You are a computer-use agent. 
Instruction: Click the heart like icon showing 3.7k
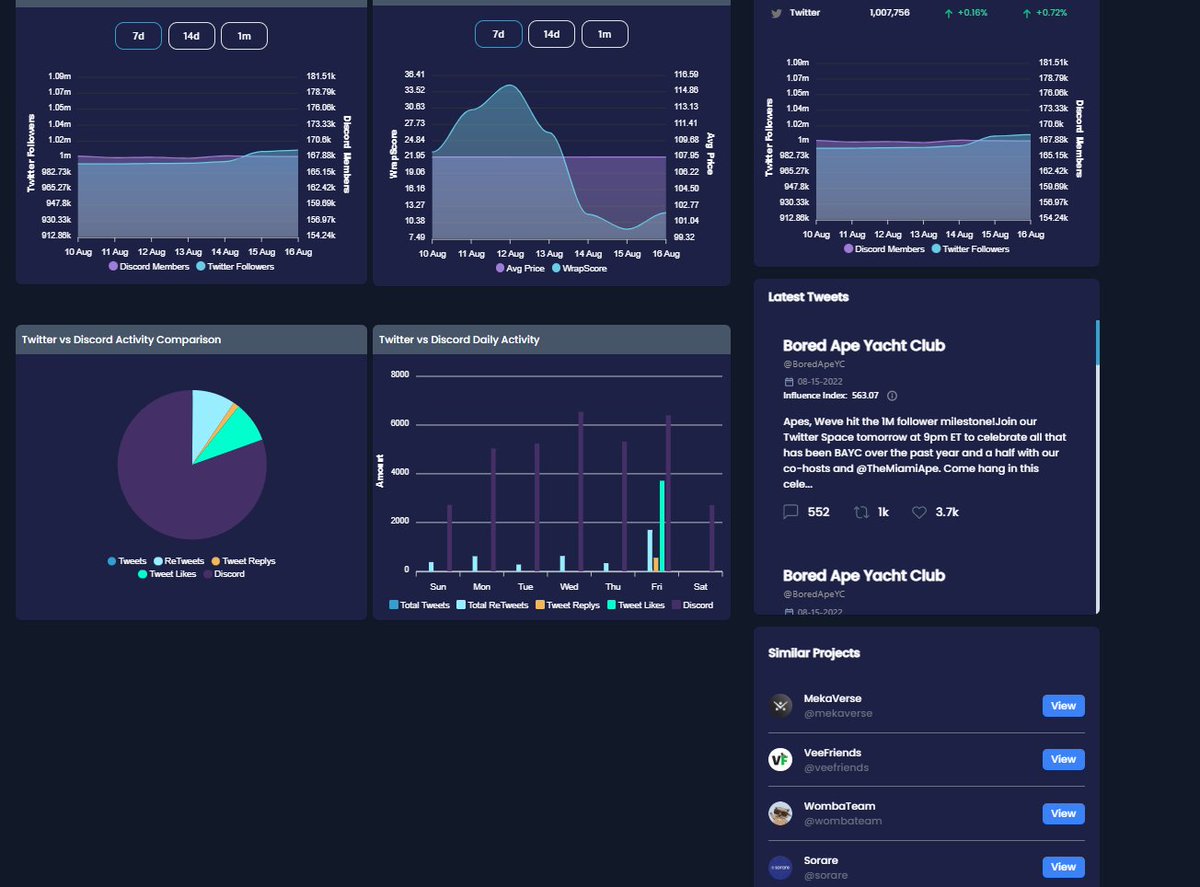(x=919, y=512)
